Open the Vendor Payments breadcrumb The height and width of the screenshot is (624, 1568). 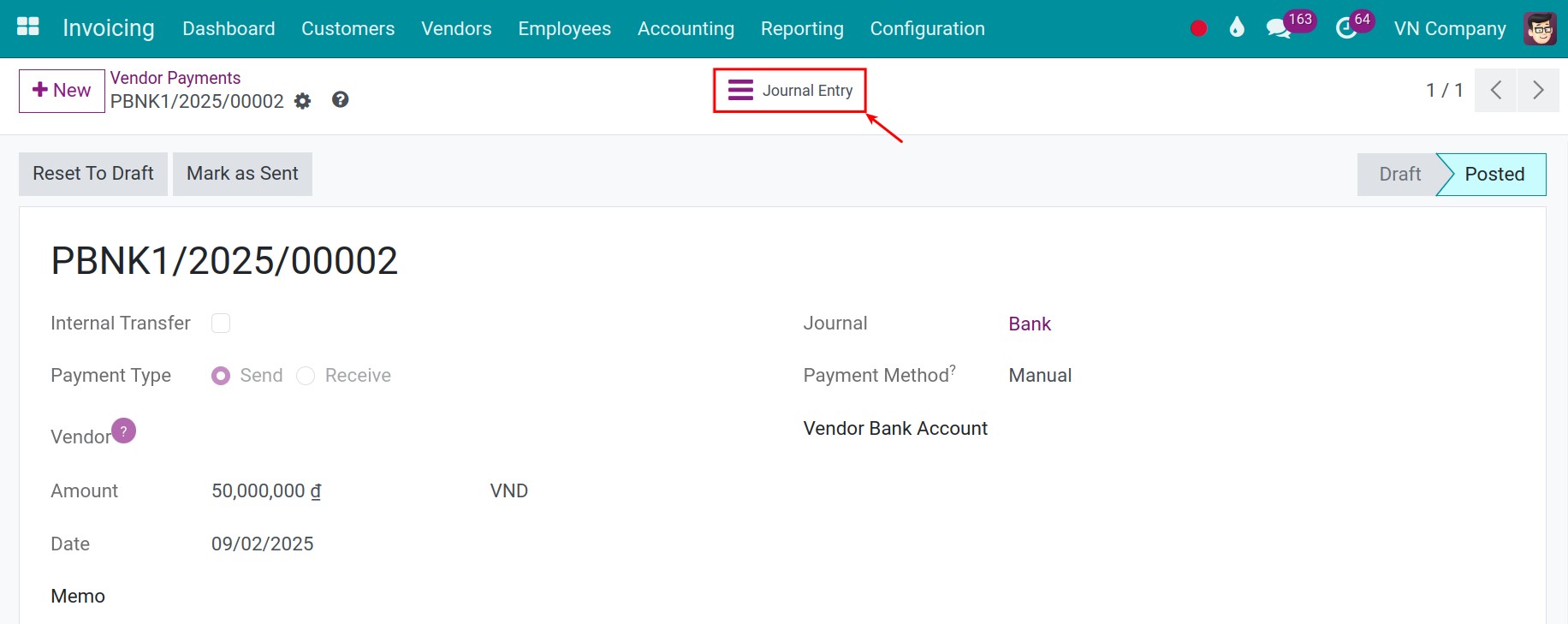tap(175, 78)
